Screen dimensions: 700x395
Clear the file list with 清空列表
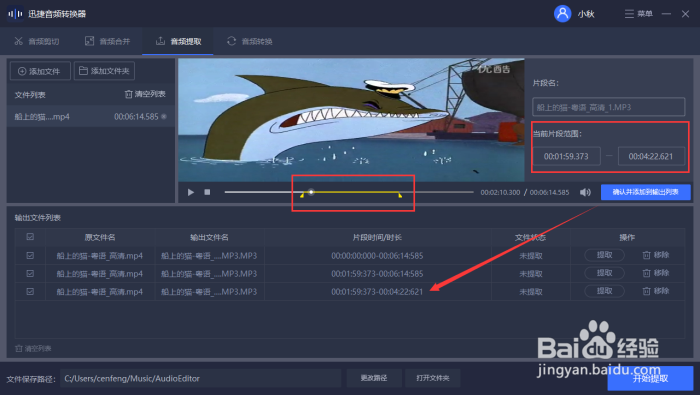coord(145,94)
